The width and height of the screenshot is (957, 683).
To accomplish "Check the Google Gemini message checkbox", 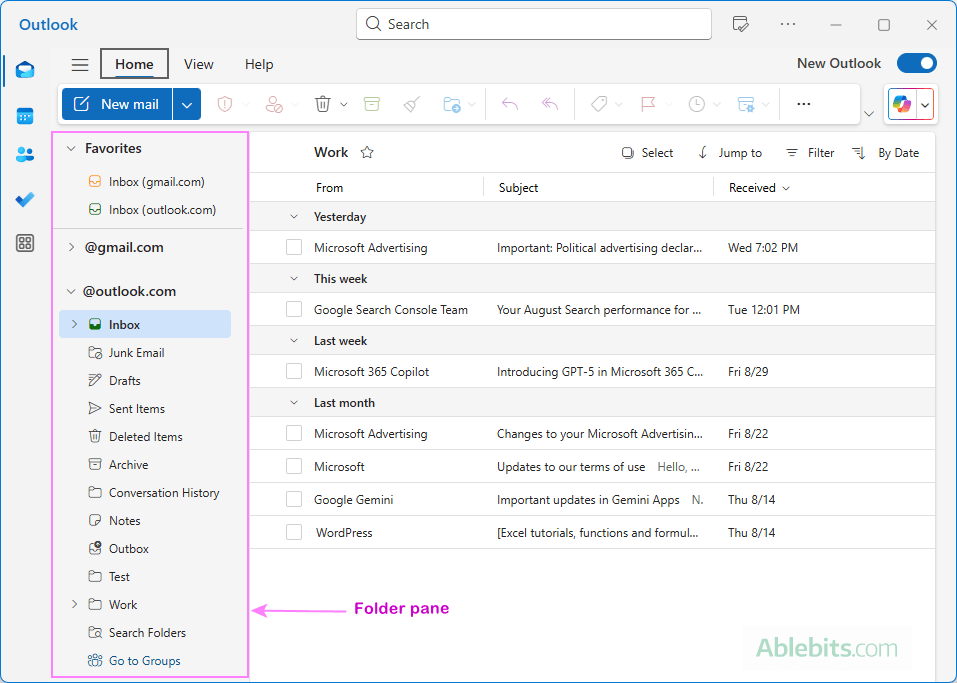I will pos(294,499).
